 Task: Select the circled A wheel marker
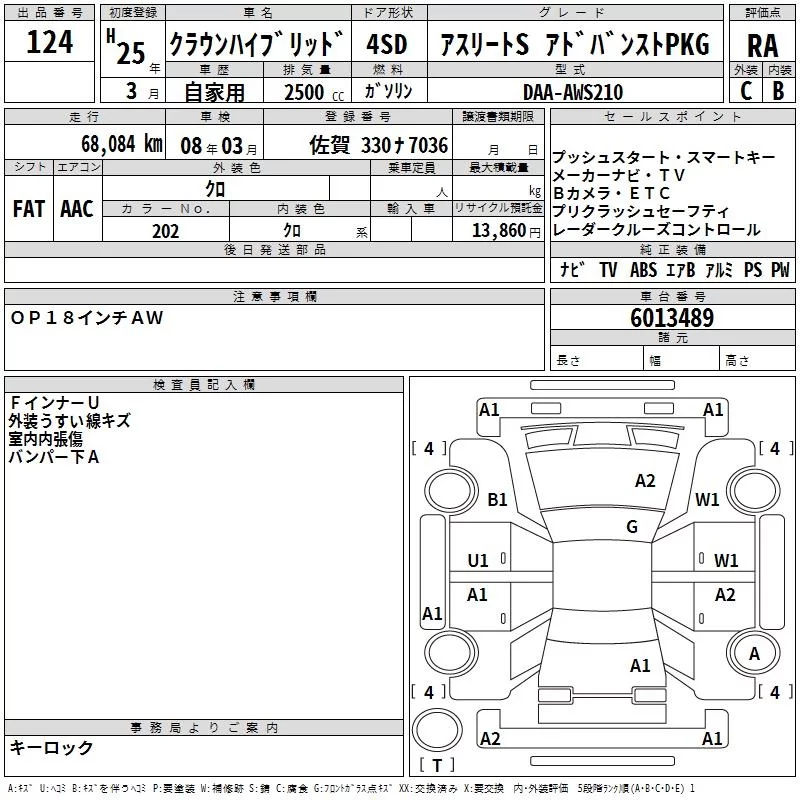tap(755, 653)
